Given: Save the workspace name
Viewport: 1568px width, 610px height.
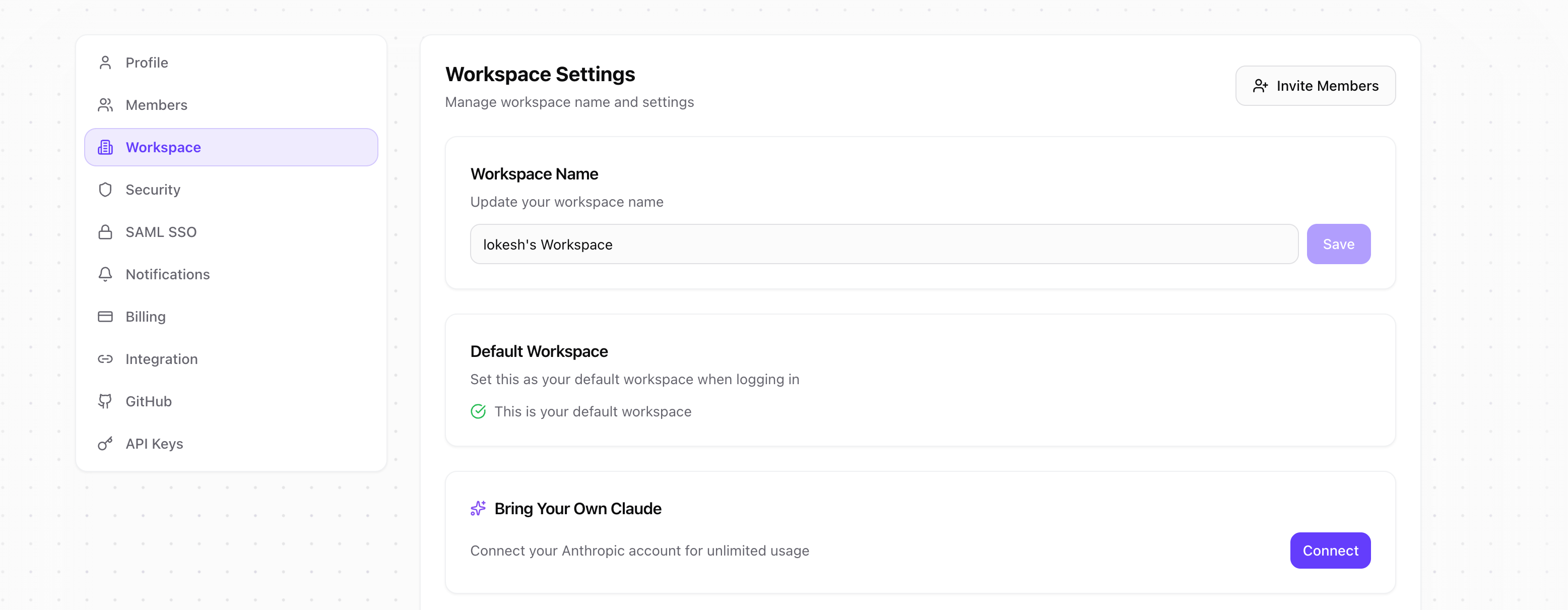Looking at the screenshot, I should (1338, 244).
